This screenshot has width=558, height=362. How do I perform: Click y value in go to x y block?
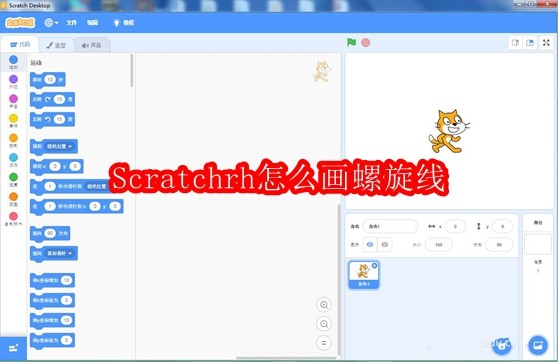(75, 166)
